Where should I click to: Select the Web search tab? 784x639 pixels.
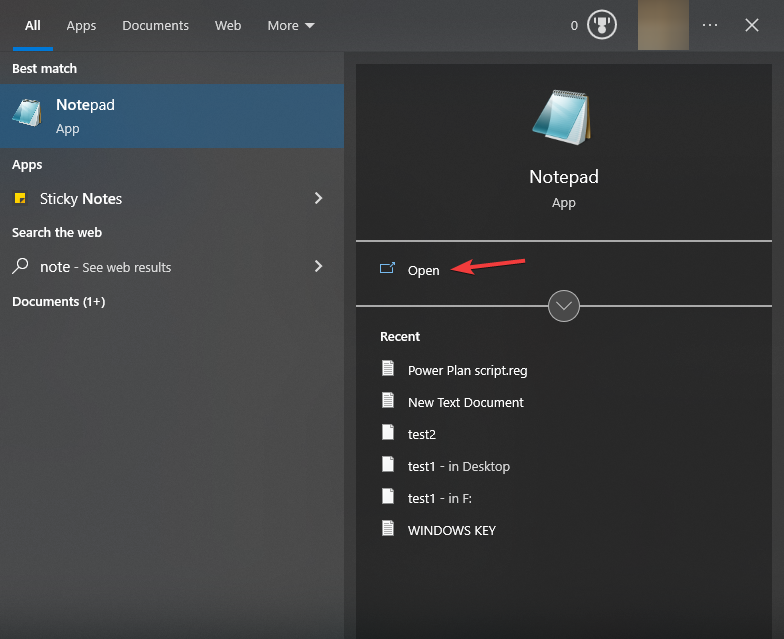[228, 26]
